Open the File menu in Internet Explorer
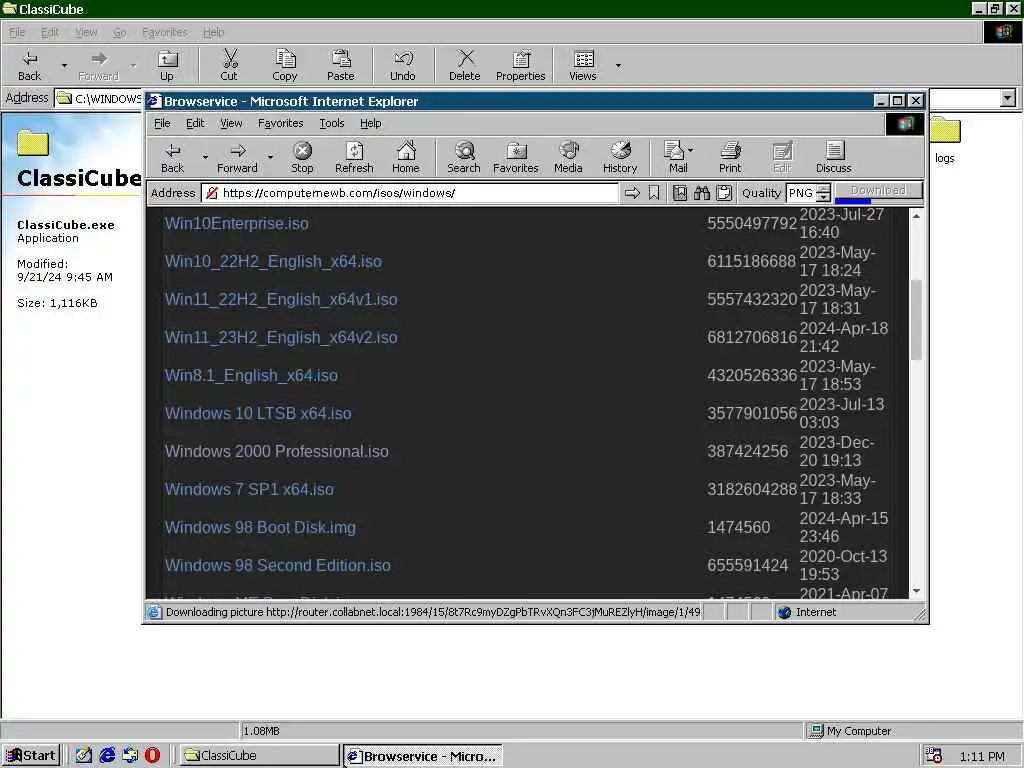 click(x=162, y=123)
